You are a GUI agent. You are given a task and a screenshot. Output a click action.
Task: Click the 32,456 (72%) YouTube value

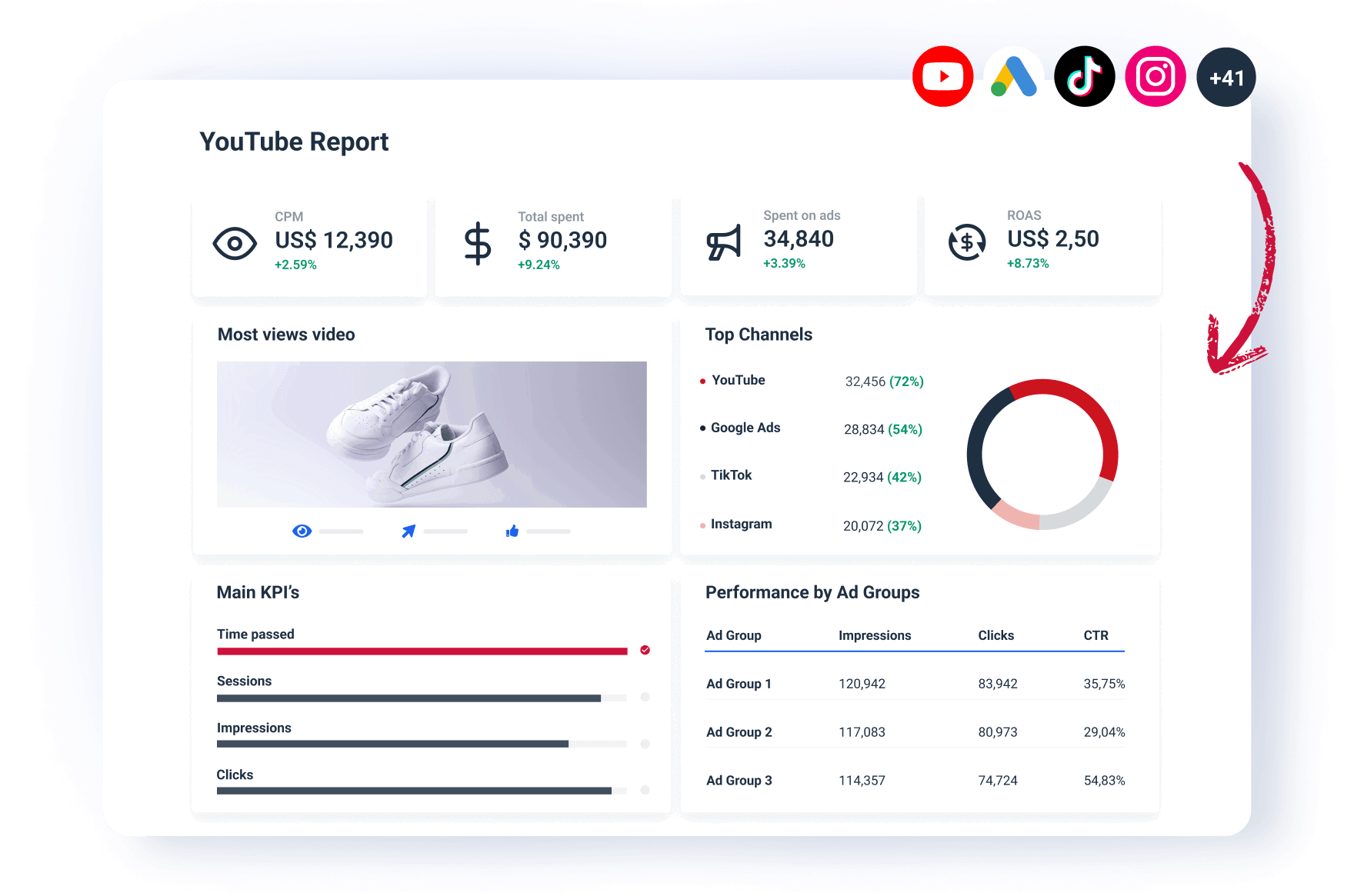885,381
